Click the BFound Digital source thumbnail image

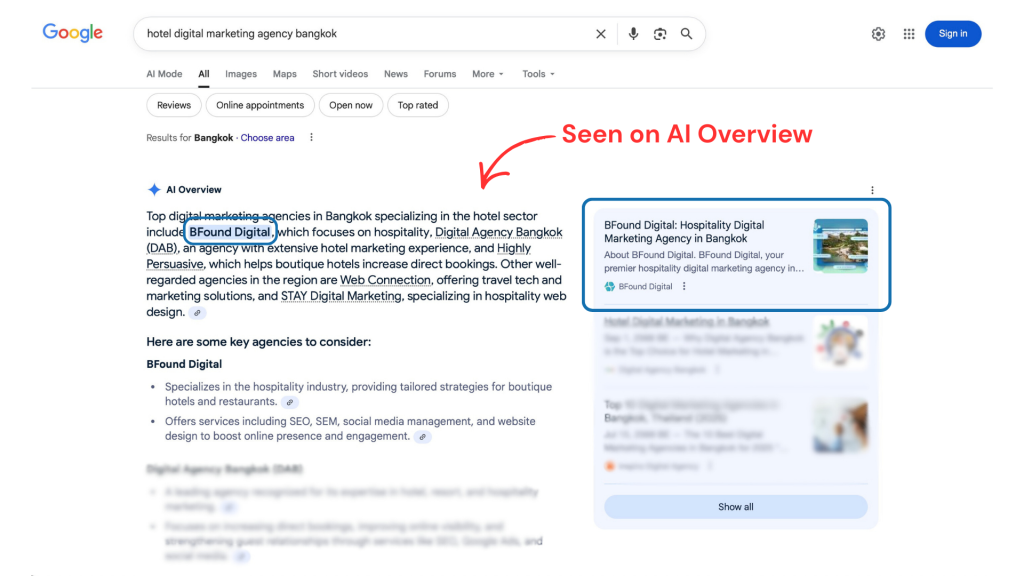tap(840, 246)
